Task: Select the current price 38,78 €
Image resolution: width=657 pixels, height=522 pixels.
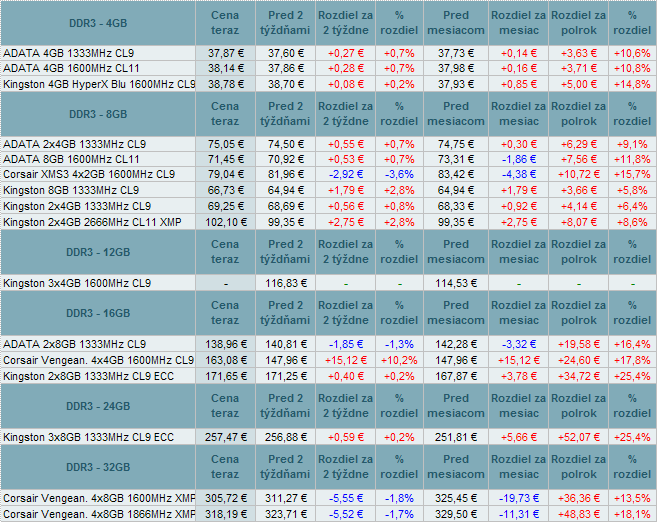Action: (x=226, y=84)
